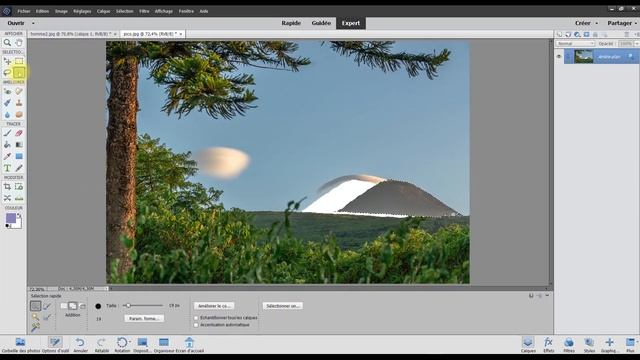
Task: Choose subtract from selection mode button
Action: (x=82, y=306)
